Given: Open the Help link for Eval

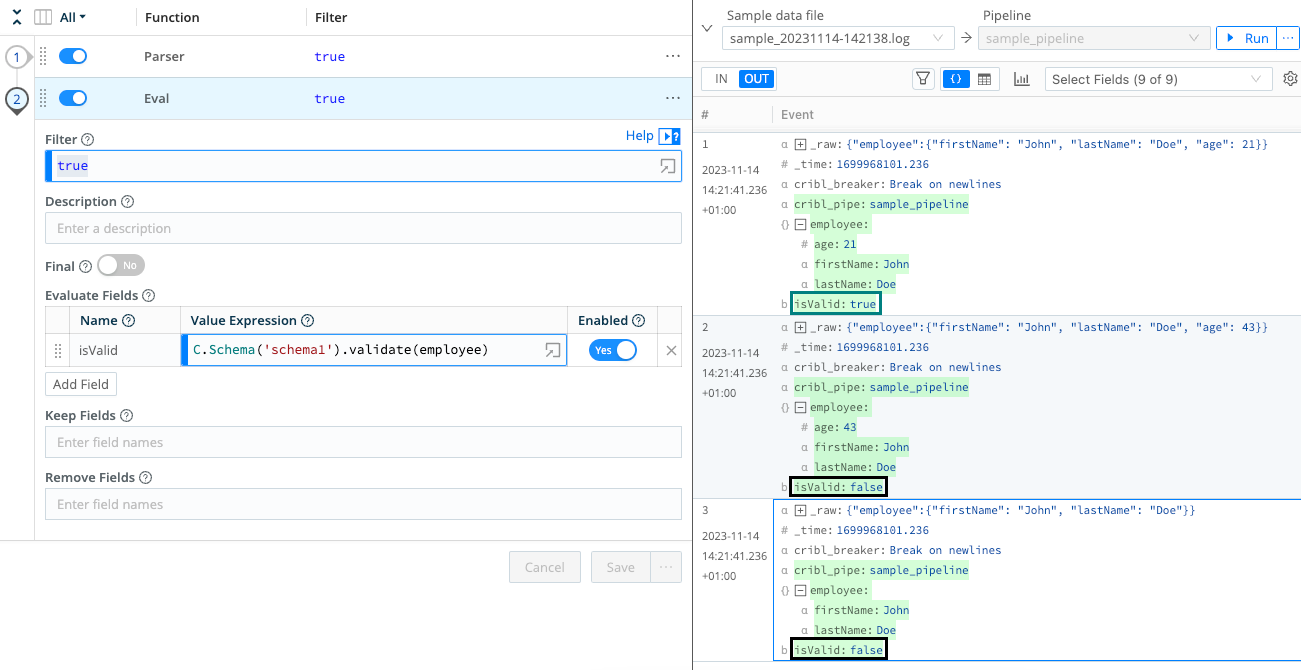Looking at the screenshot, I should (x=653, y=136).
